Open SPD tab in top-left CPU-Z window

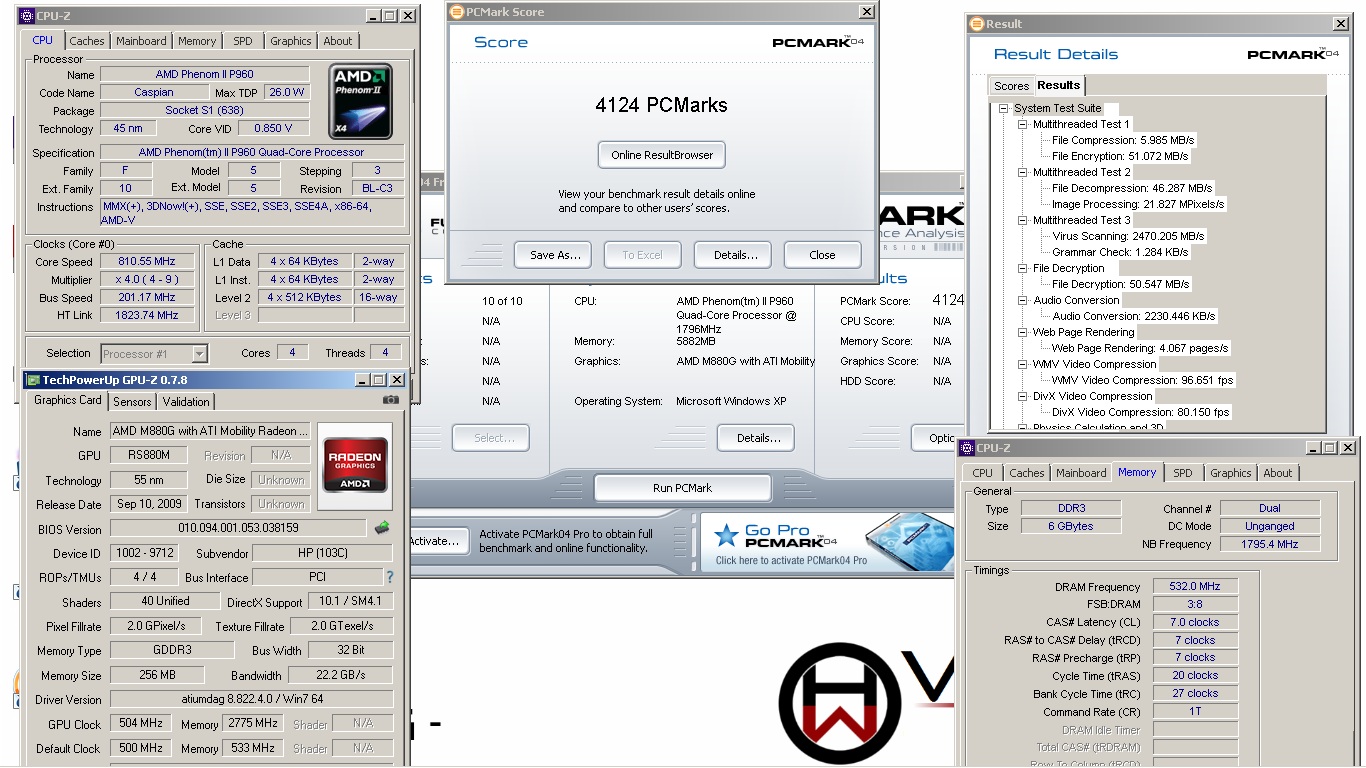click(243, 41)
